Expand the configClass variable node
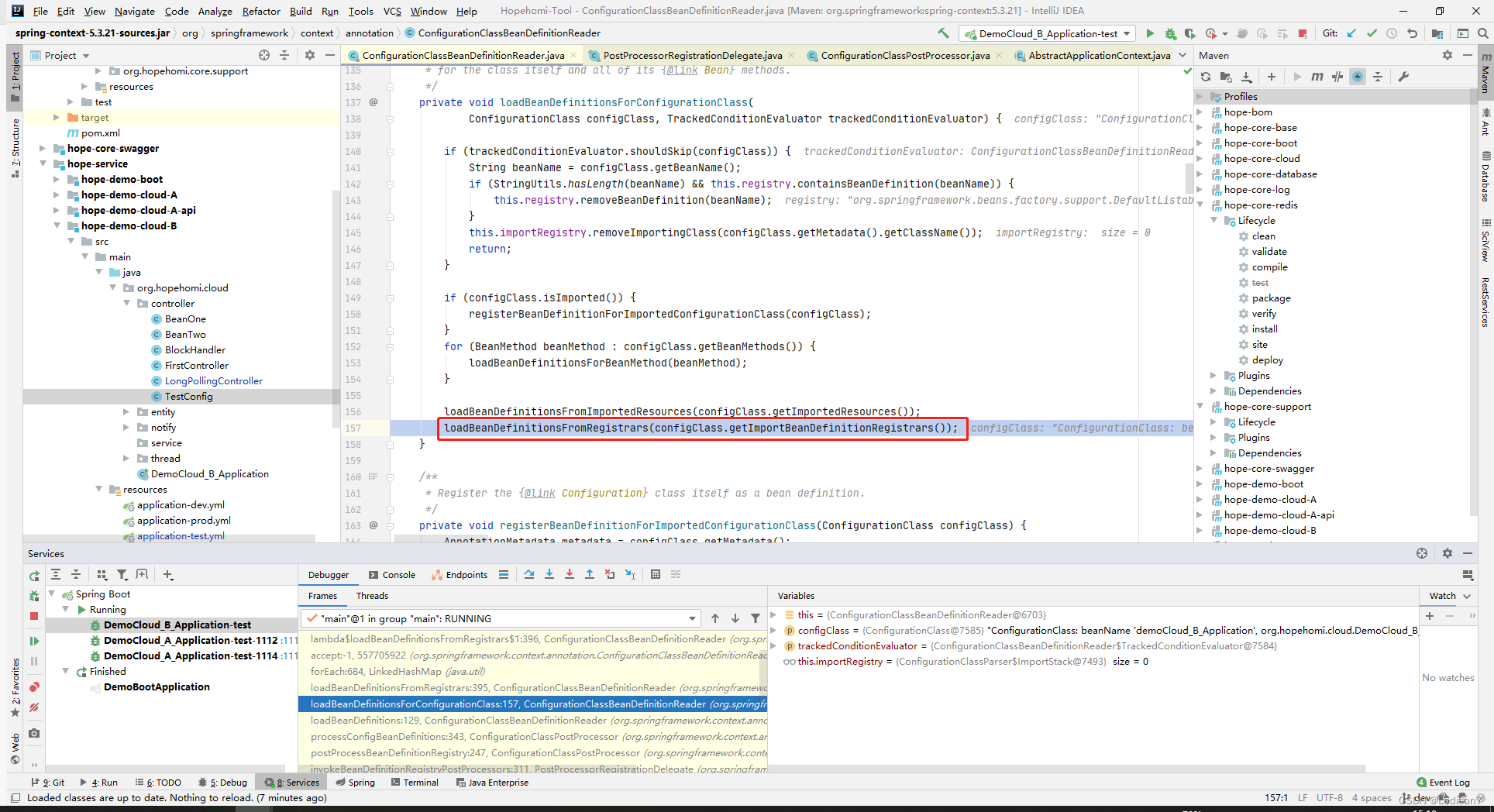Viewport: 1494px width, 812px height. (773, 630)
